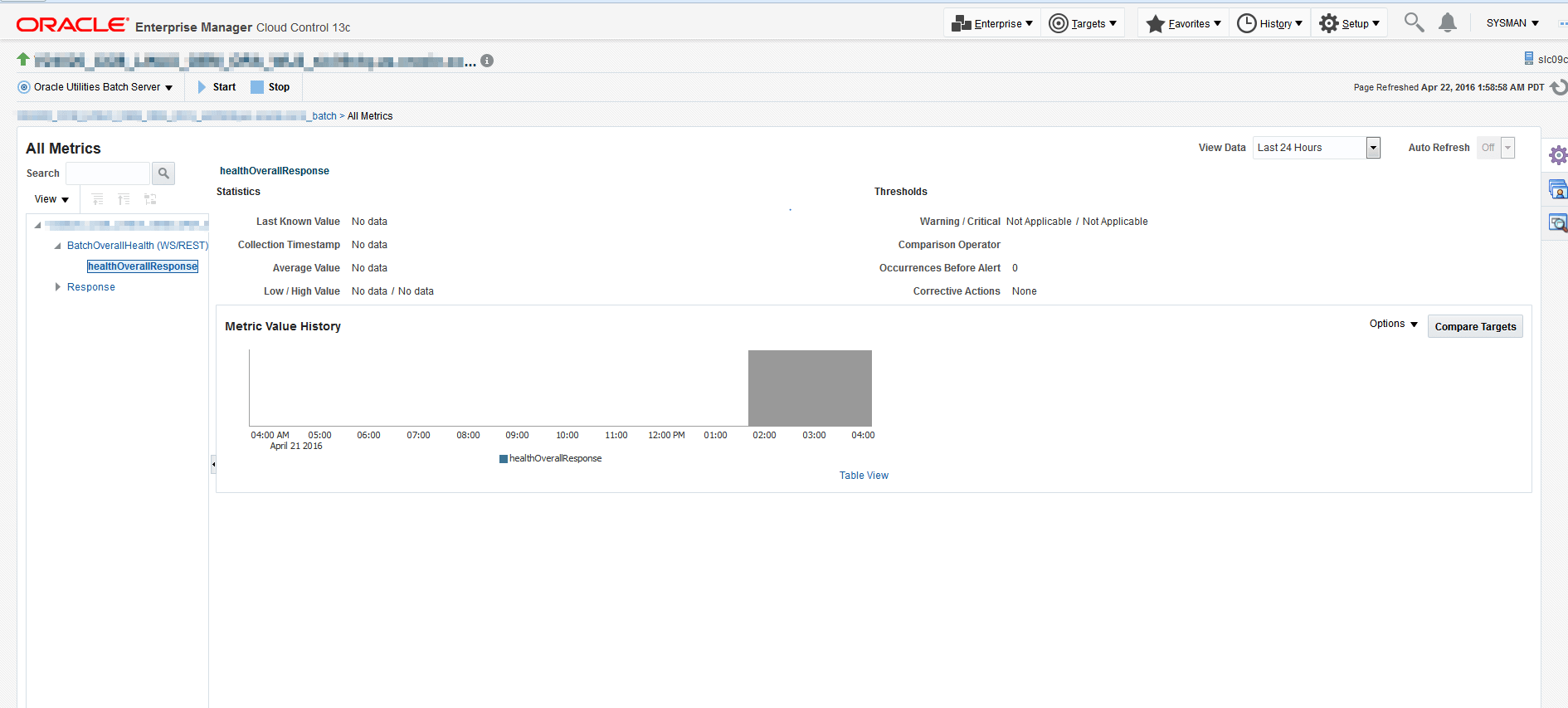Click the Stop button
Image resolution: width=1568 pixels, height=708 pixels.
point(270,87)
